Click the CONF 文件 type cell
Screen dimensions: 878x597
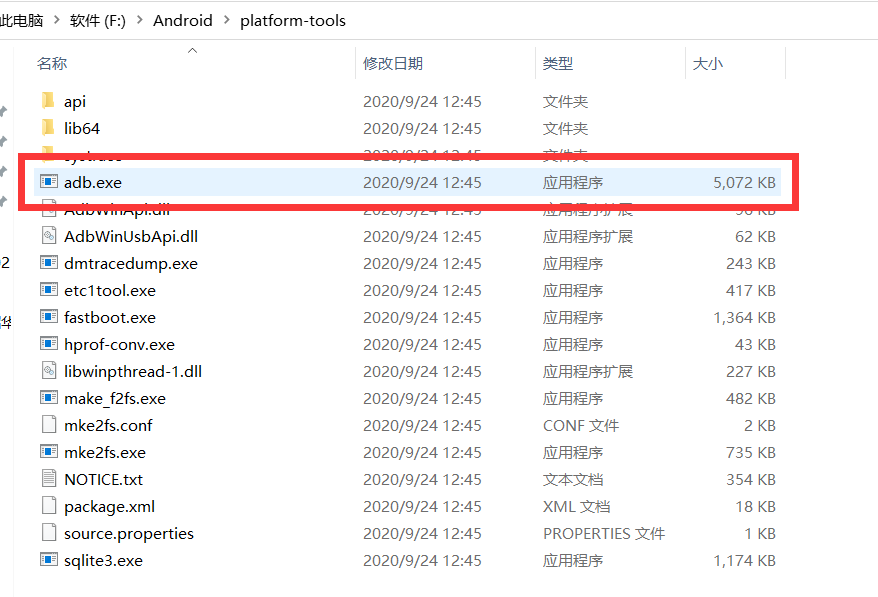(581, 426)
